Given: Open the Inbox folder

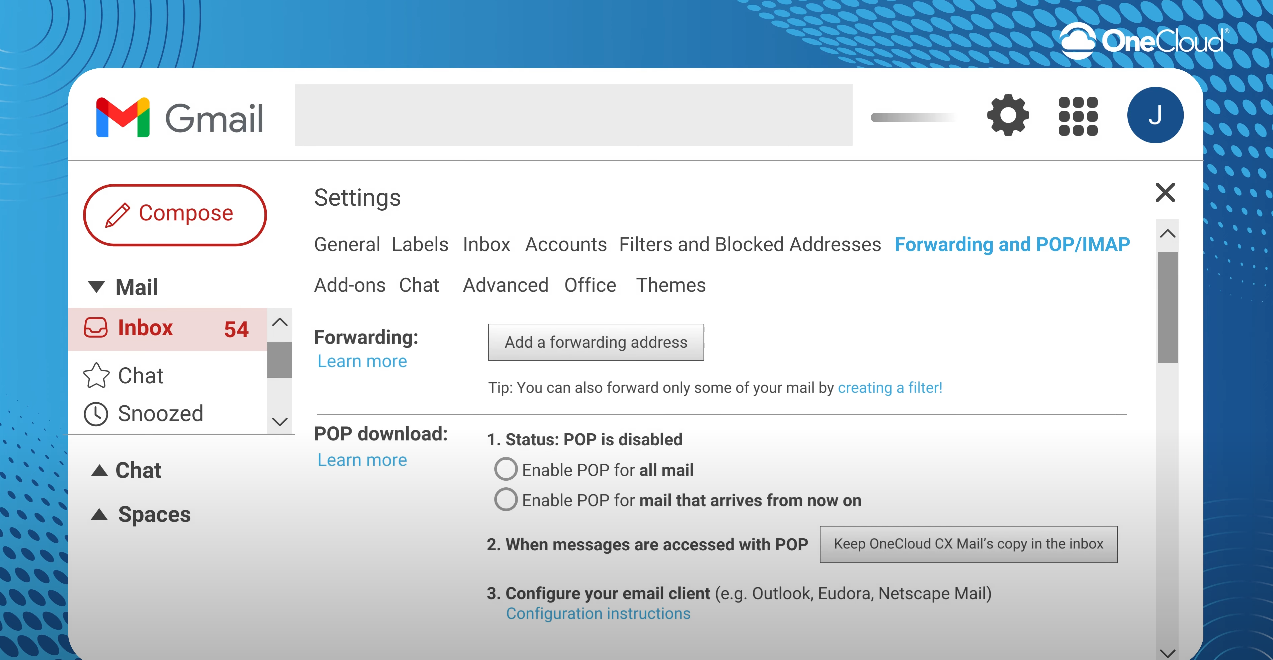Looking at the screenshot, I should click(x=145, y=328).
